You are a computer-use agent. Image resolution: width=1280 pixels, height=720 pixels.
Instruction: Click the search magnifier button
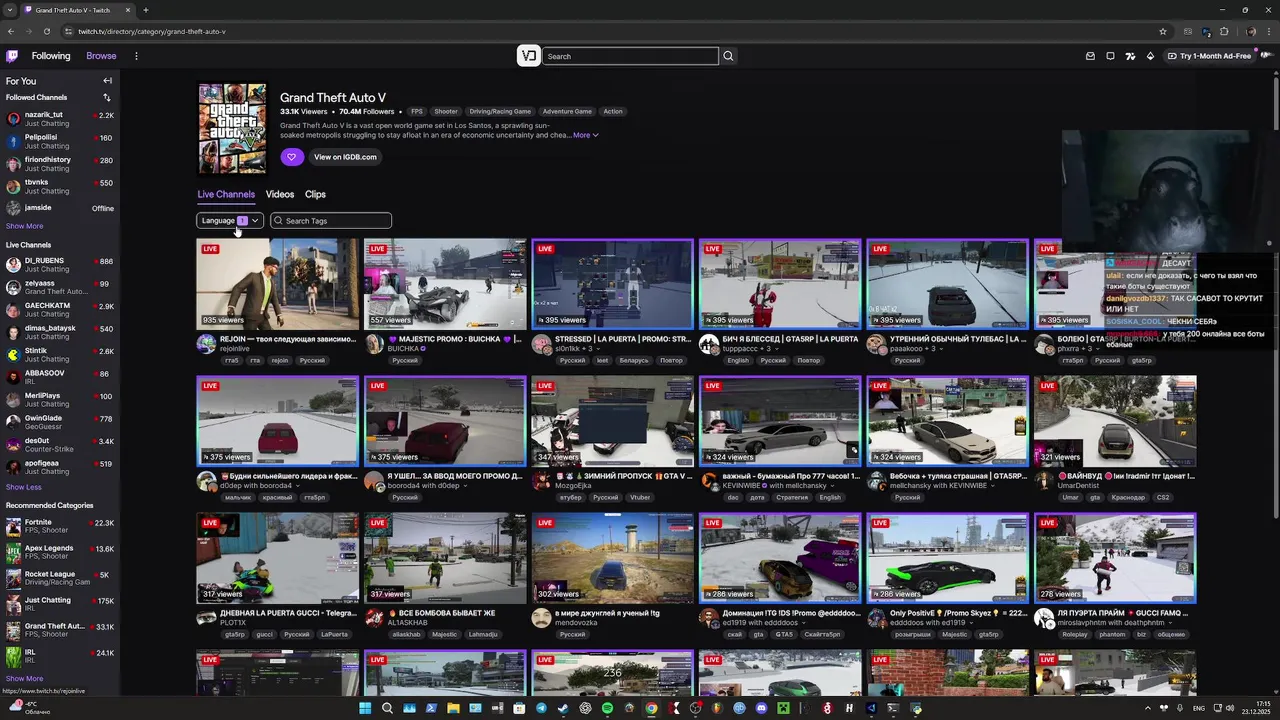(x=728, y=56)
